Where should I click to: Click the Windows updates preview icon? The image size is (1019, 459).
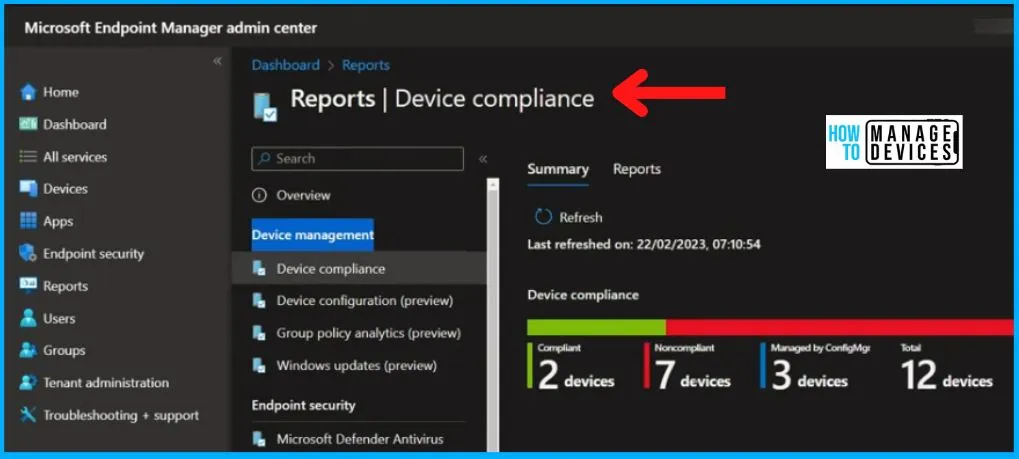pos(259,365)
